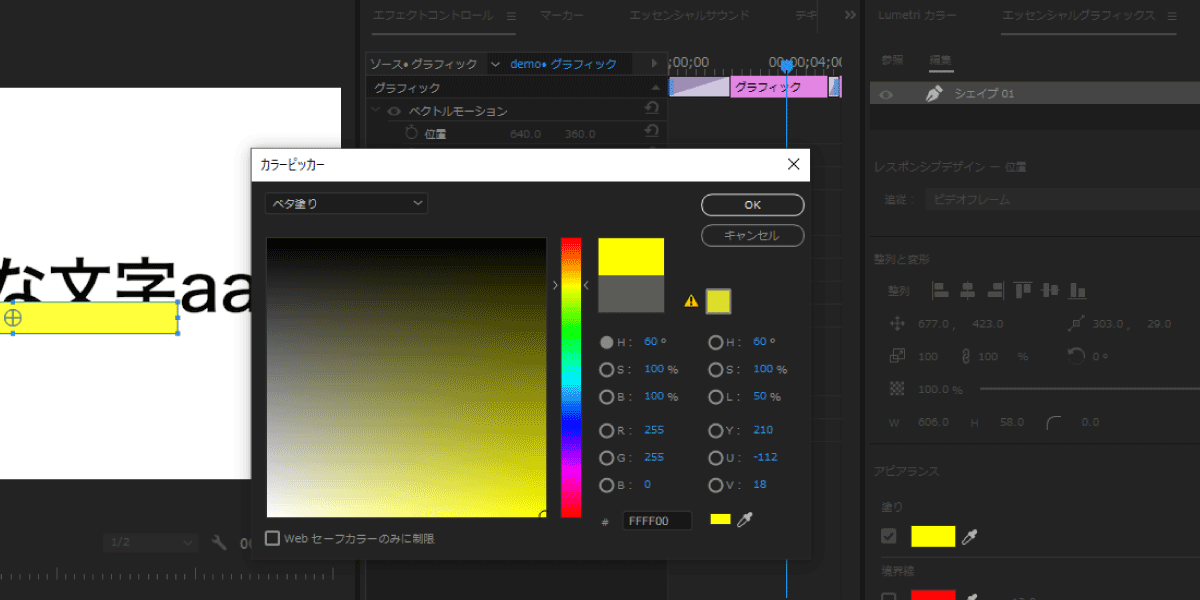This screenshot has width=1200, height=600.
Task: Click the anchor crosshair on the yellow shape
Action: (x=12, y=318)
